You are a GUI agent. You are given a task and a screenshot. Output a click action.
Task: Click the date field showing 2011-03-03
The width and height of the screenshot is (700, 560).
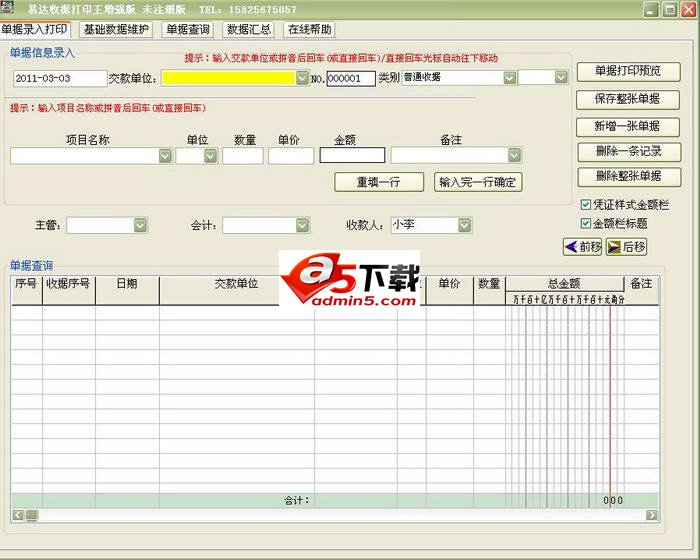point(60,79)
